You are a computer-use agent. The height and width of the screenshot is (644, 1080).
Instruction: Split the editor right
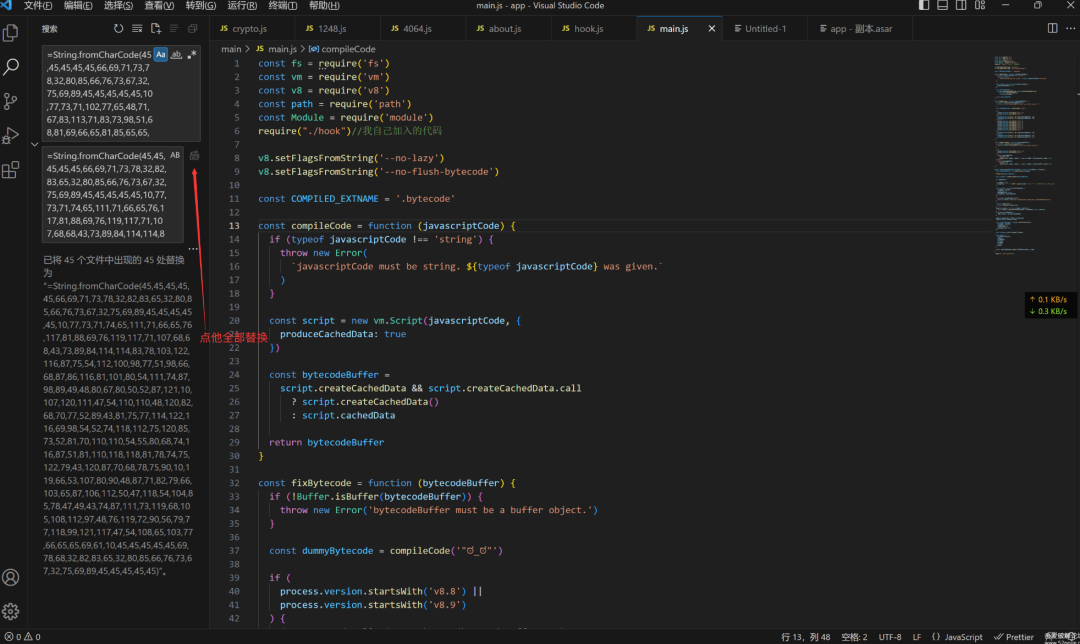(1052, 28)
